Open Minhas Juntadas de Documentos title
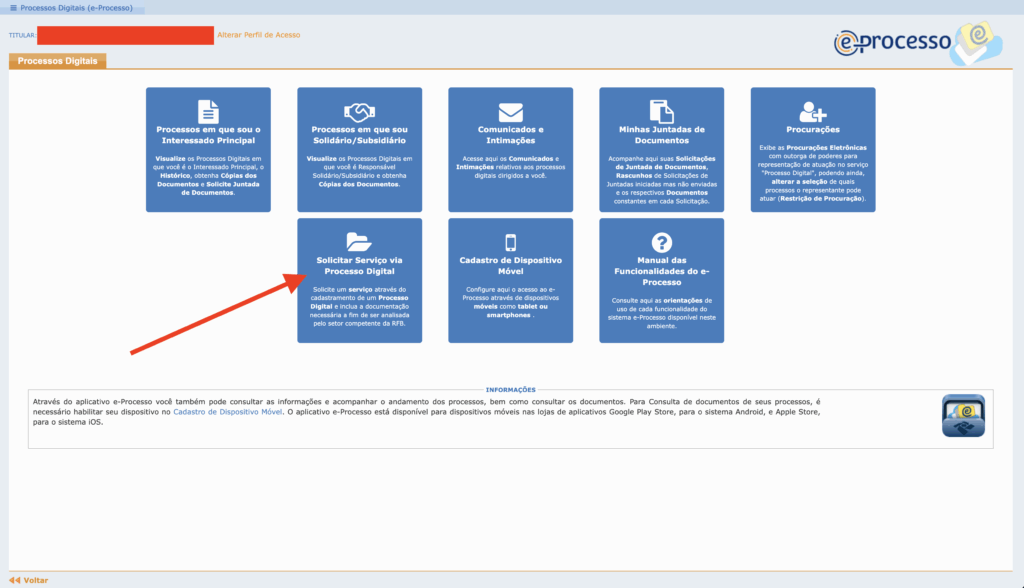The width and height of the screenshot is (1024, 588). tap(662, 135)
